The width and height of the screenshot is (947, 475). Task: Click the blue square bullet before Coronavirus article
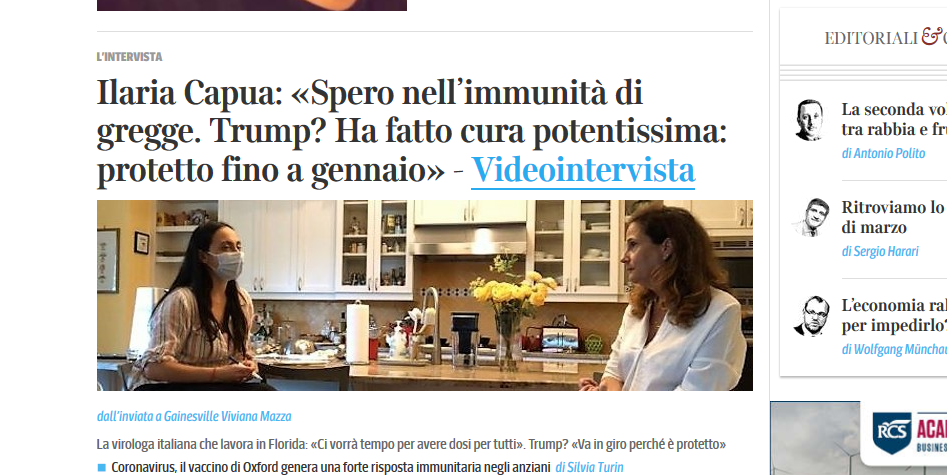[x=101, y=467]
